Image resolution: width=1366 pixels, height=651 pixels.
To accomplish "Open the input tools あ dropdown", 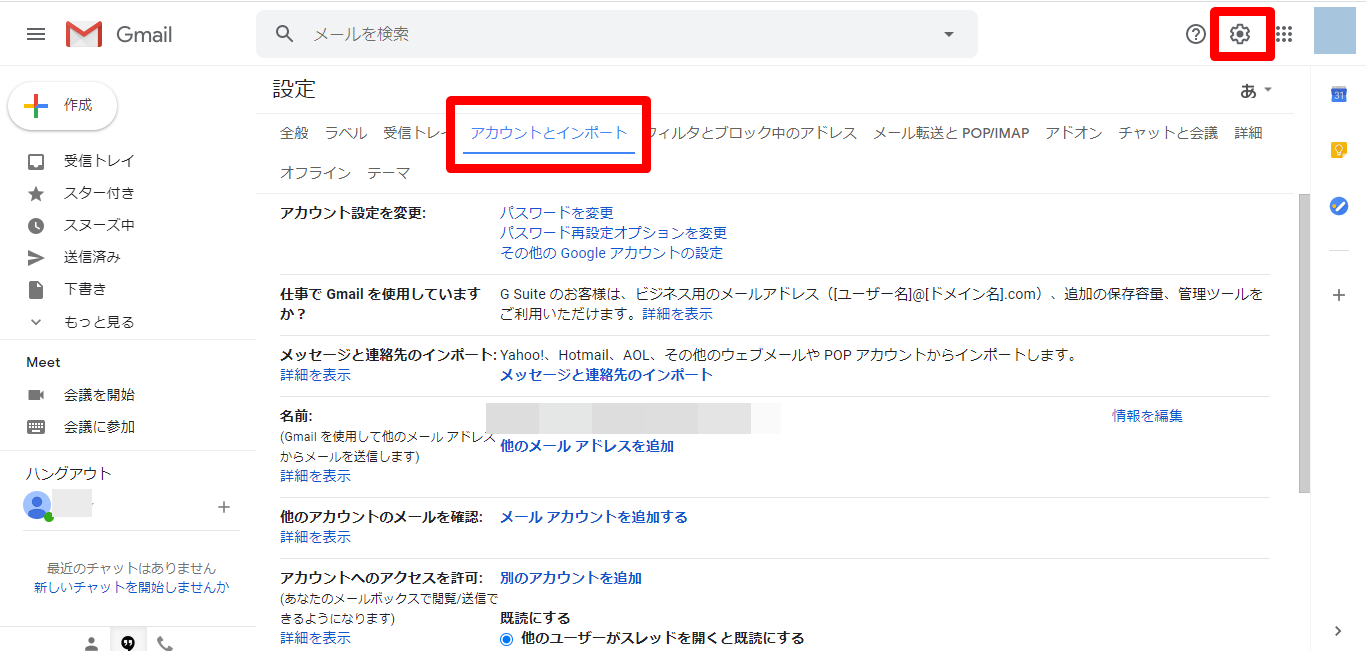I will 1256,91.
